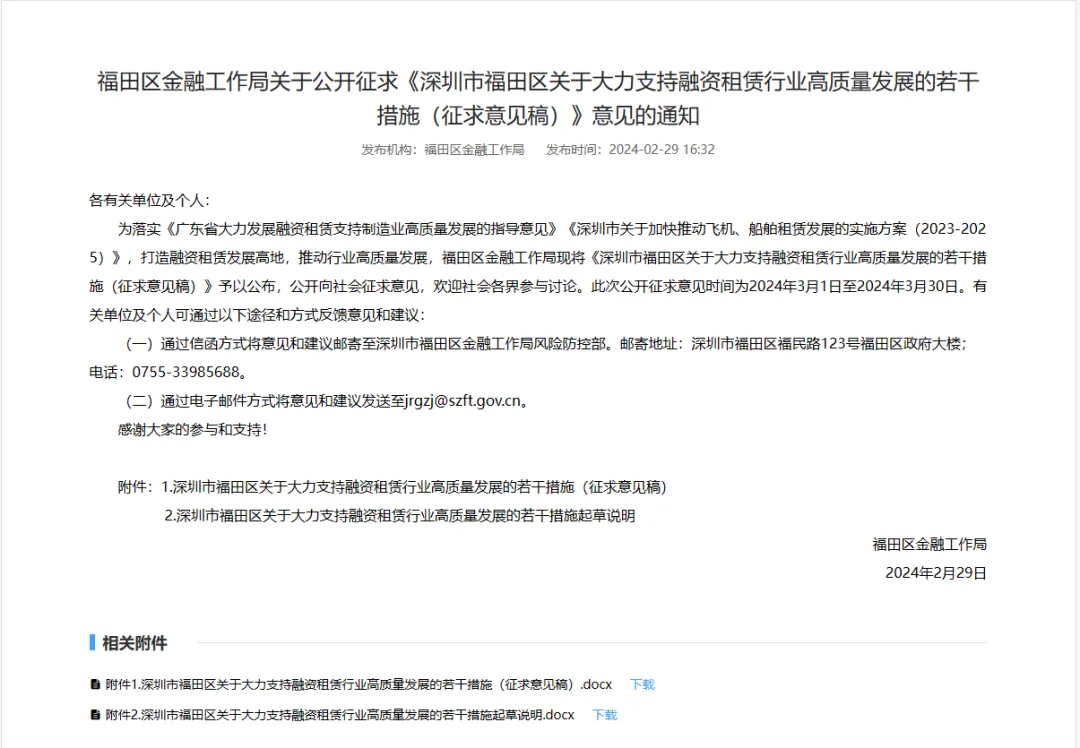Click the signature line 福田区金融工作局
Image resolution: width=1080 pixels, height=748 pixels.
(928, 544)
